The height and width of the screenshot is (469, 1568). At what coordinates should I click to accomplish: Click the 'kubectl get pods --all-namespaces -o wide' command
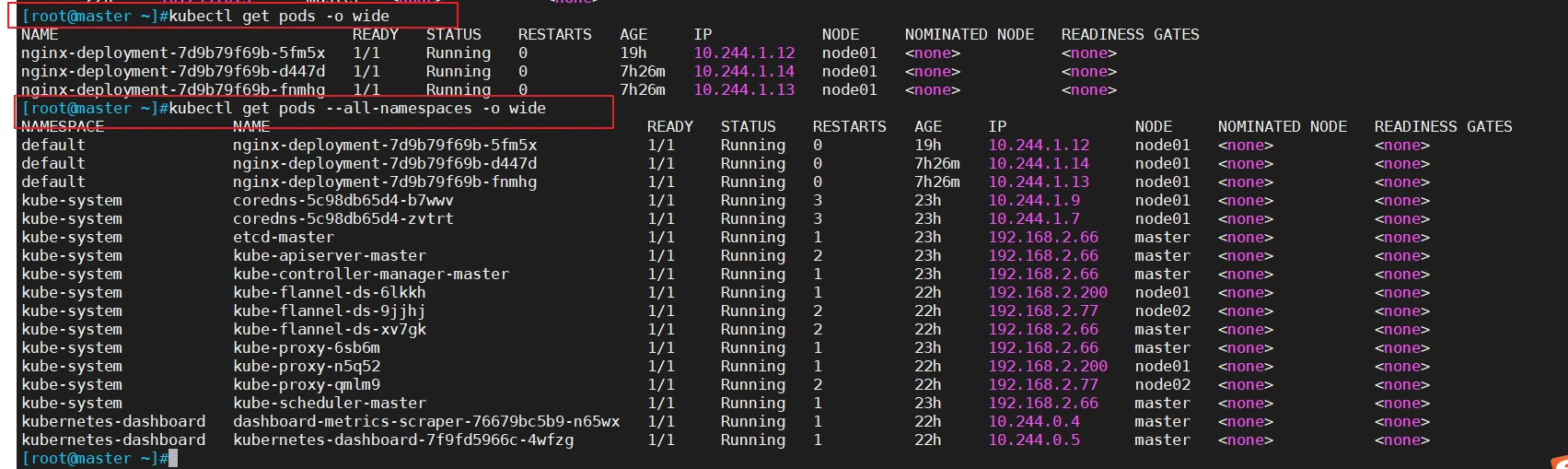click(357, 108)
